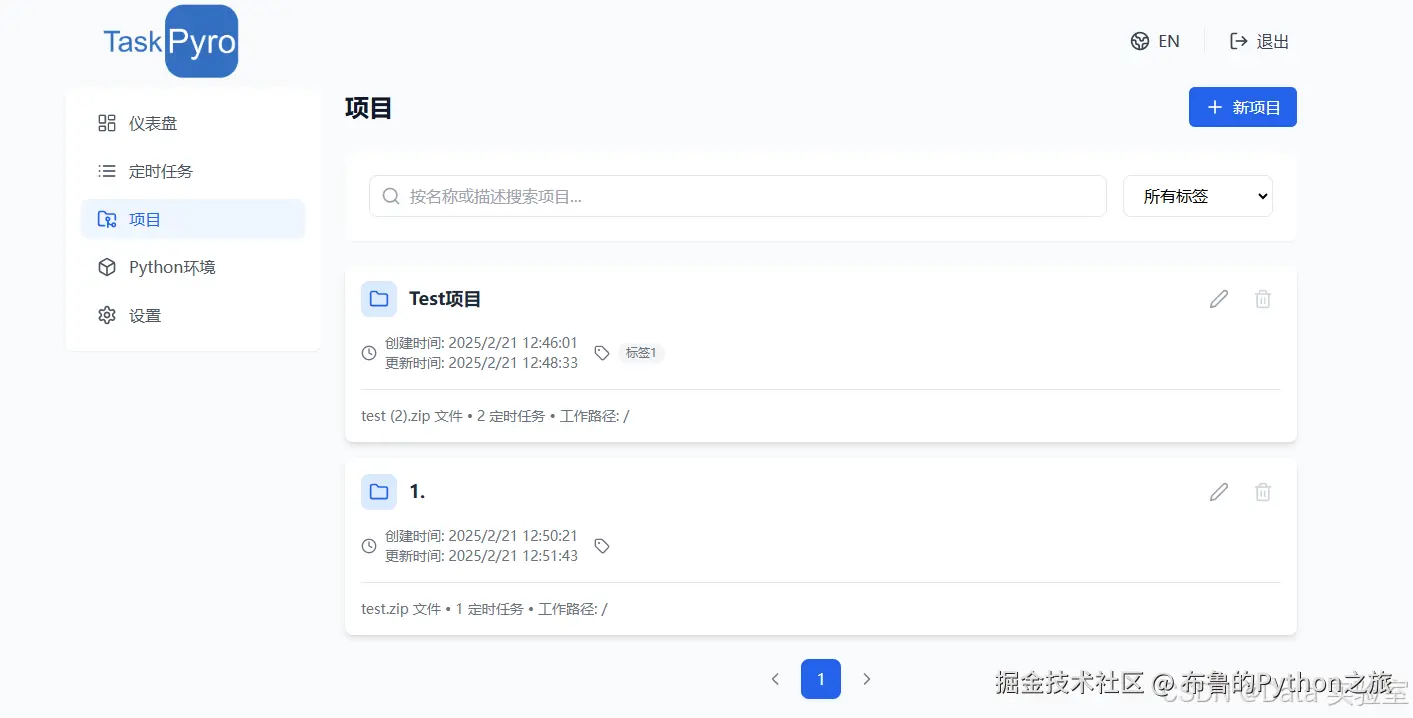Delete Test项目 with the trash icon
This screenshot has height=718, width=1413.
tap(1262, 298)
